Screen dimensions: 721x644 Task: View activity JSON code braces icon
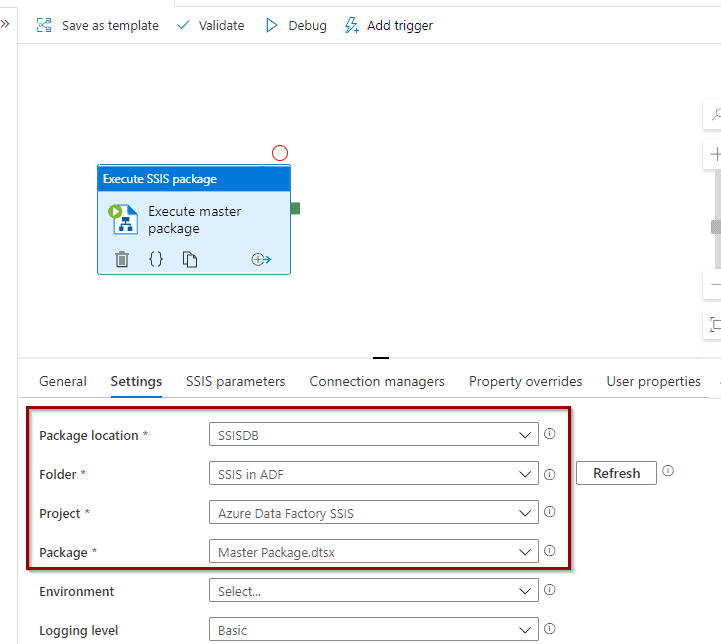pos(156,259)
